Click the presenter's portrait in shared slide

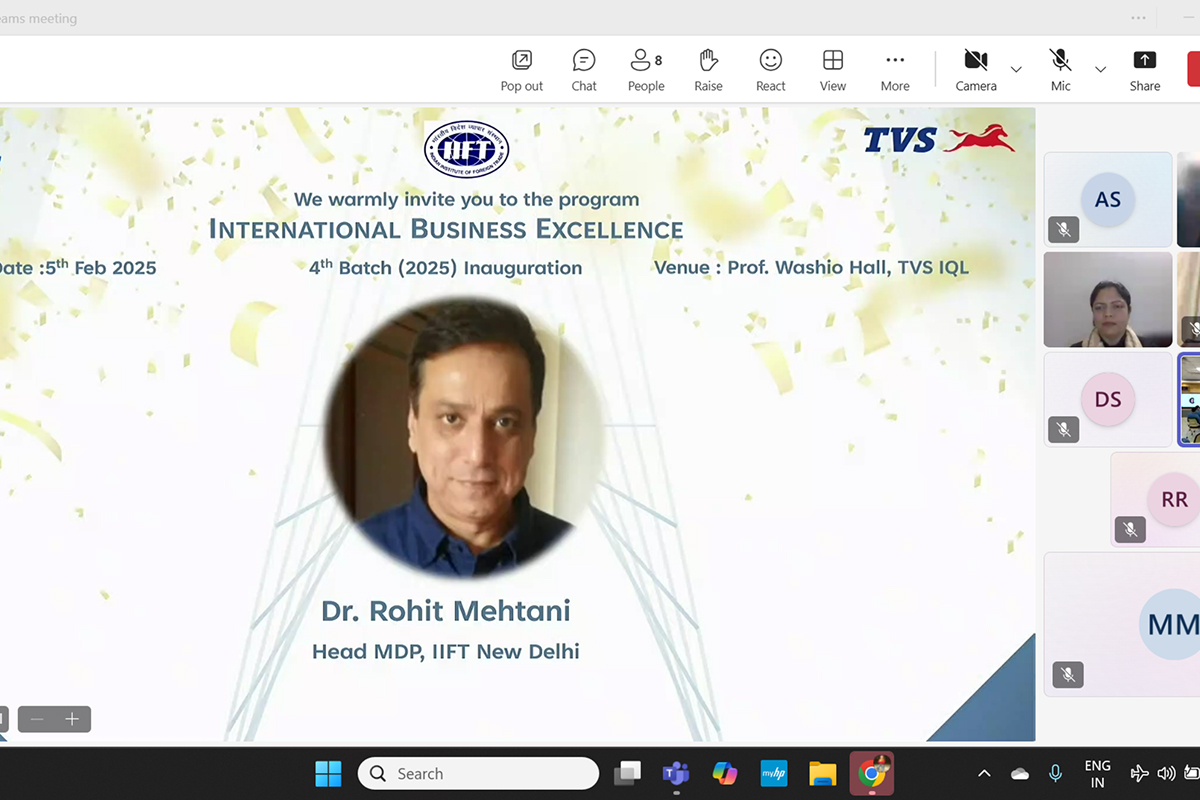coord(465,439)
